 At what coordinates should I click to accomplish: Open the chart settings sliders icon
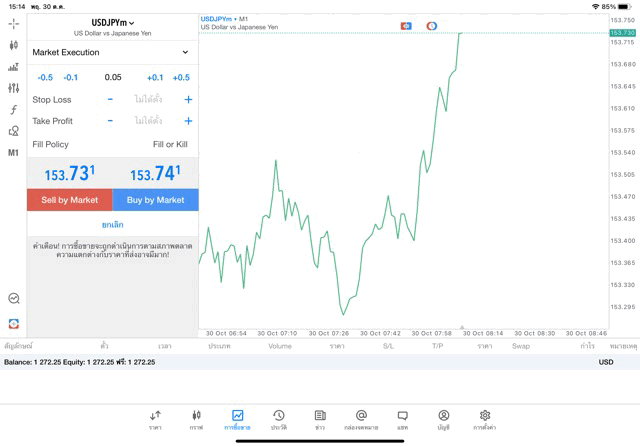(x=14, y=88)
